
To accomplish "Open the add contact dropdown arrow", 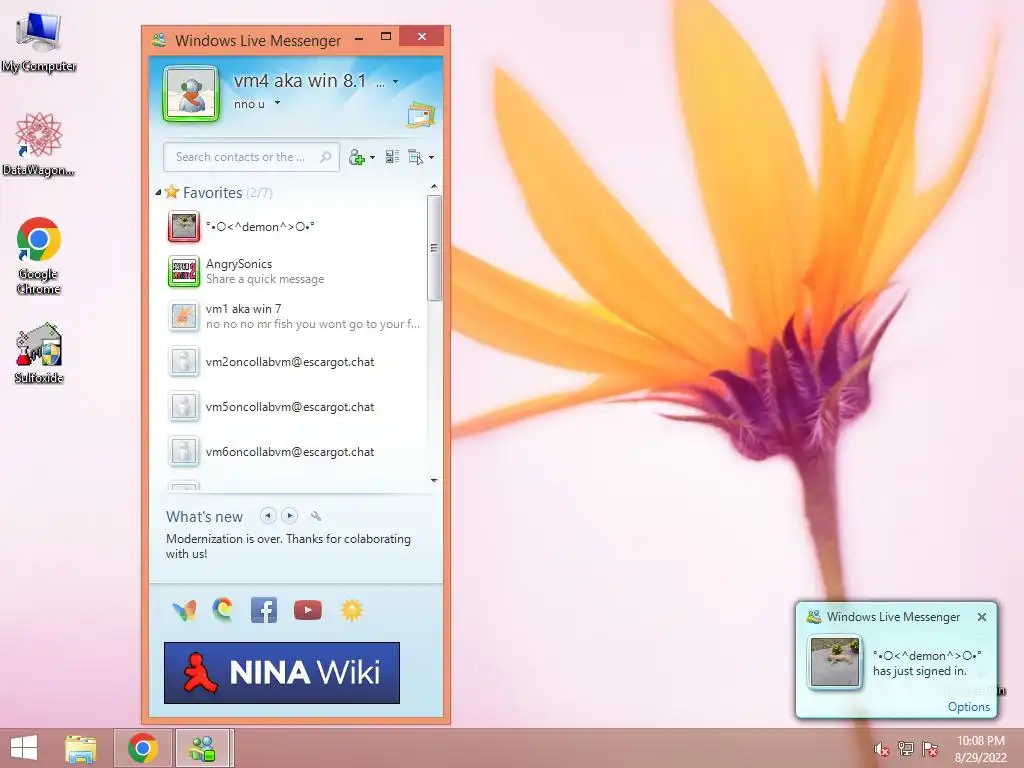I will (x=372, y=157).
